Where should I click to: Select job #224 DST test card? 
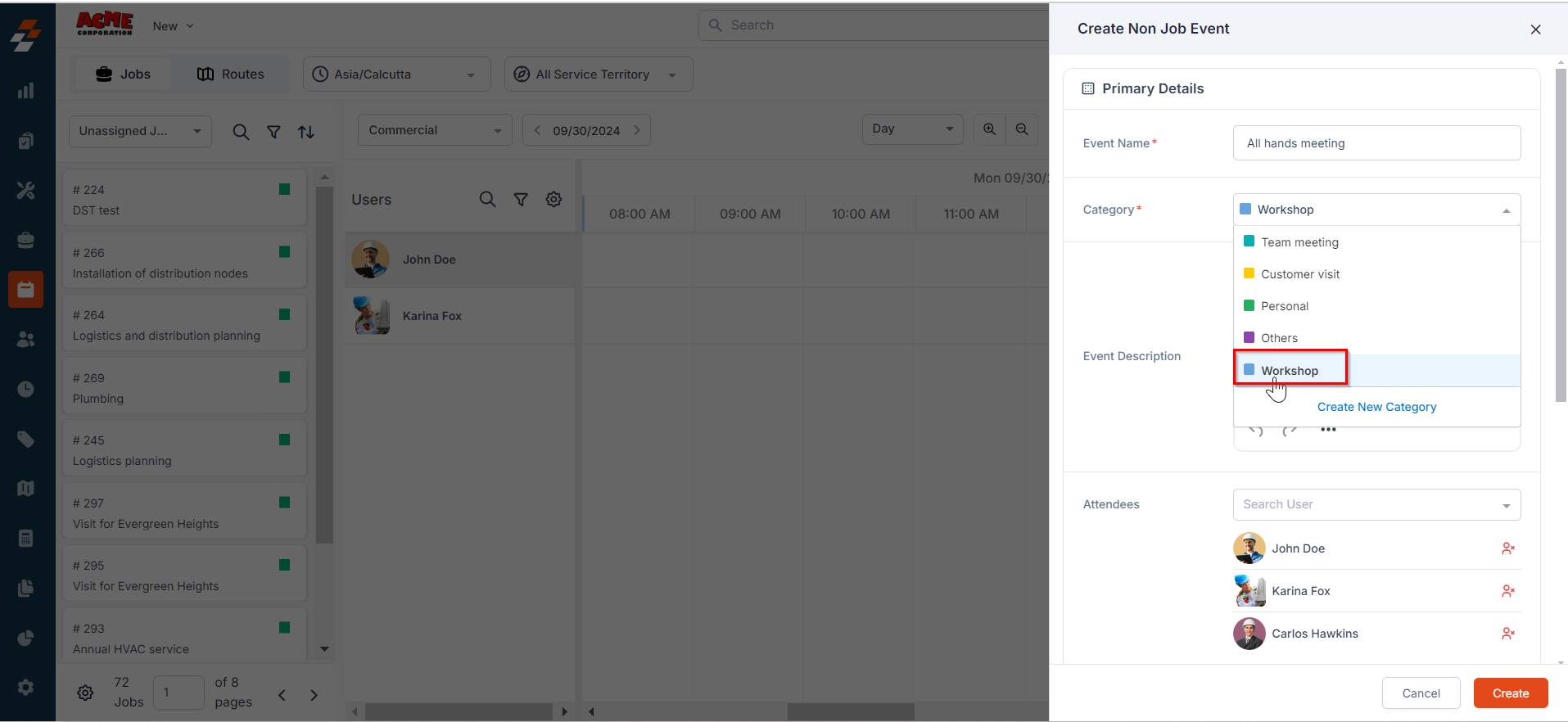coord(184,197)
